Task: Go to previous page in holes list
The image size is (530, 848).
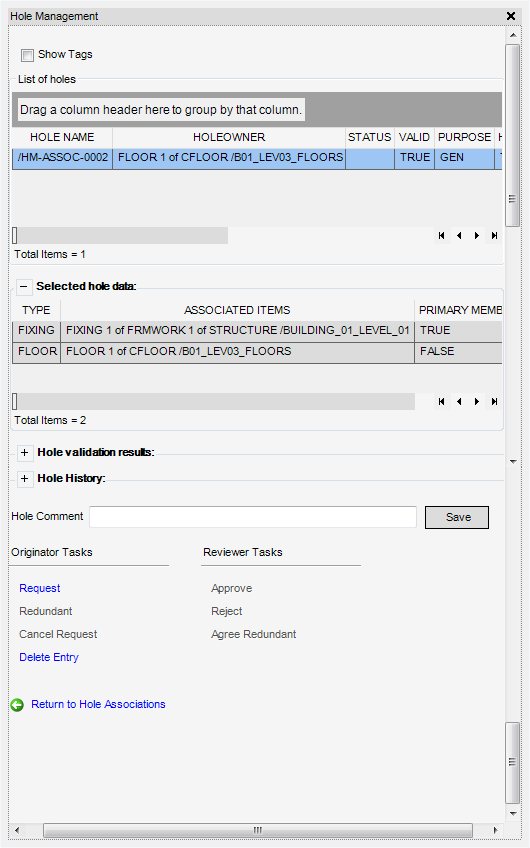Action: [x=459, y=235]
